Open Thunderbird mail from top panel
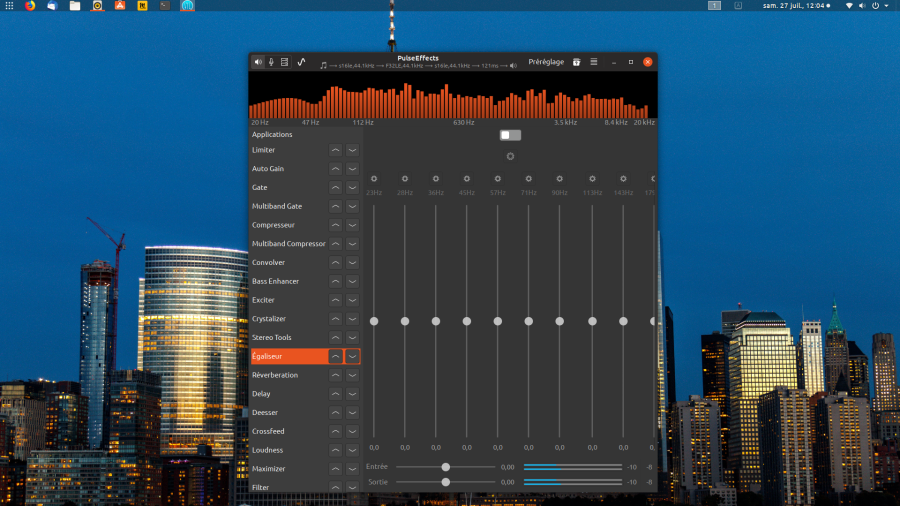Screen dimensions: 900x506 (x=52, y=6)
